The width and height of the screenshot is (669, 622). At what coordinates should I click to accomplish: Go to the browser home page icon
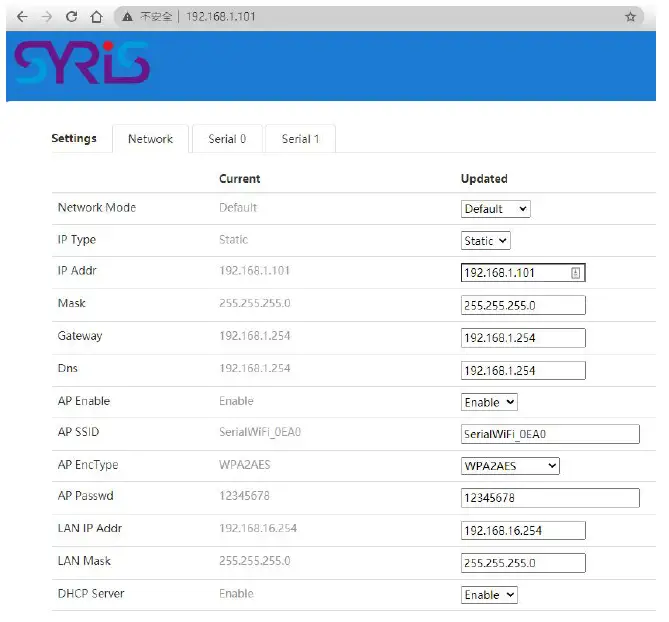click(x=97, y=17)
